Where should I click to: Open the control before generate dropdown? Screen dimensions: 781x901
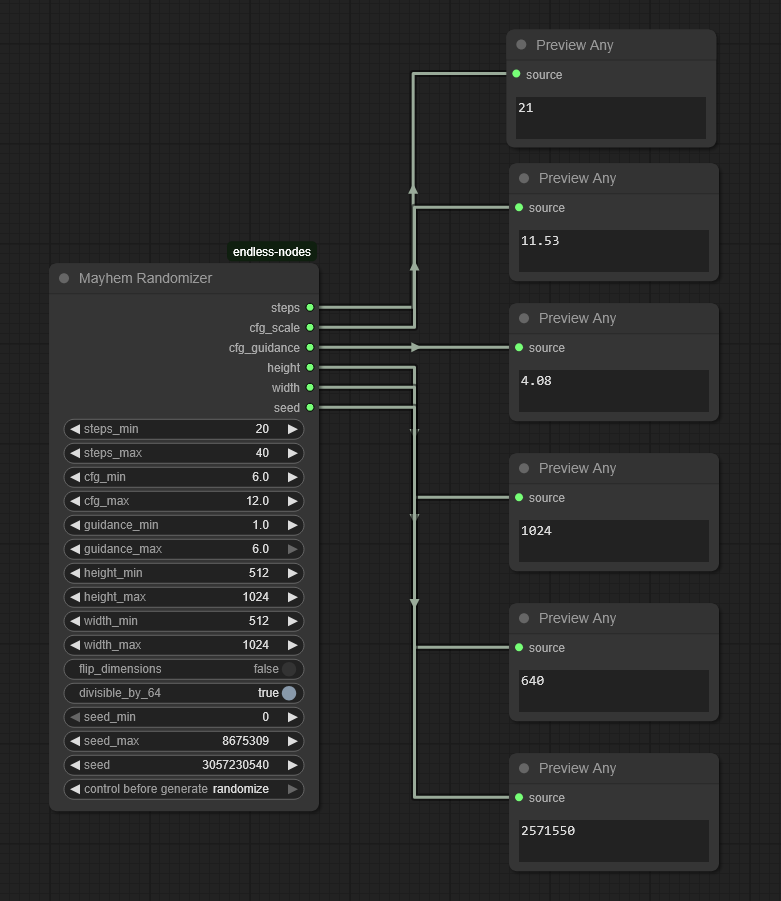[x=184, y=789]
